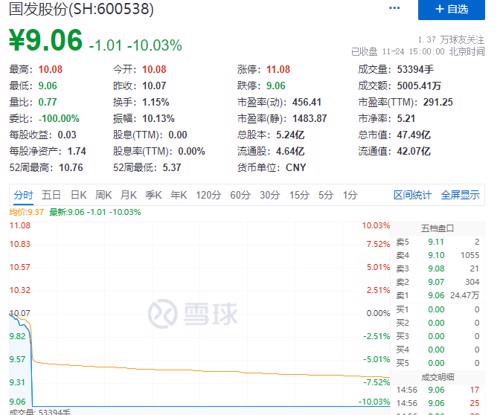Screen dimensions: 500x415
Task: Open the three-dot more options menu
Action: 394,8
